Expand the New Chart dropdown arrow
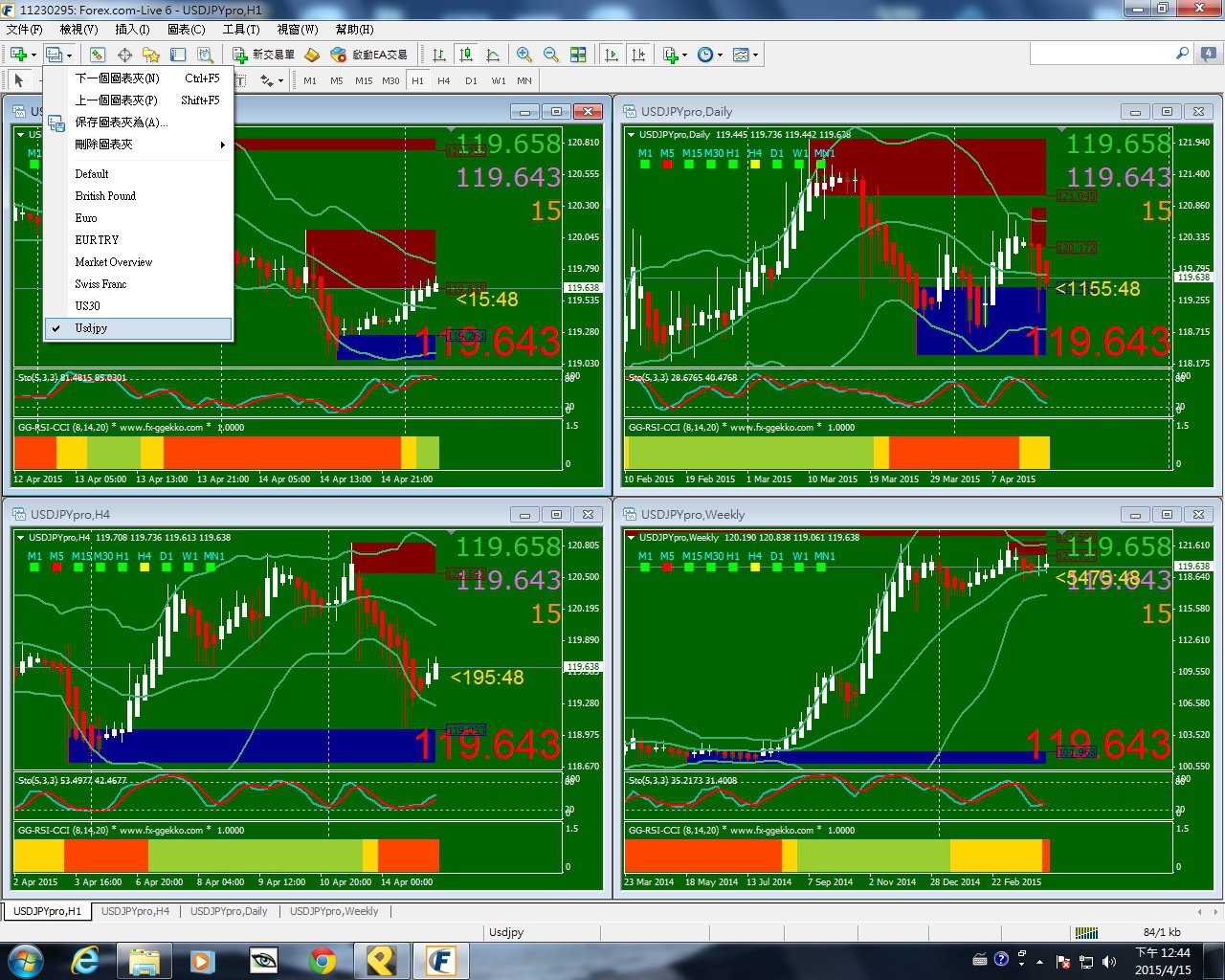The width and height of the screenshot is (1225, 980). point(33,55)
